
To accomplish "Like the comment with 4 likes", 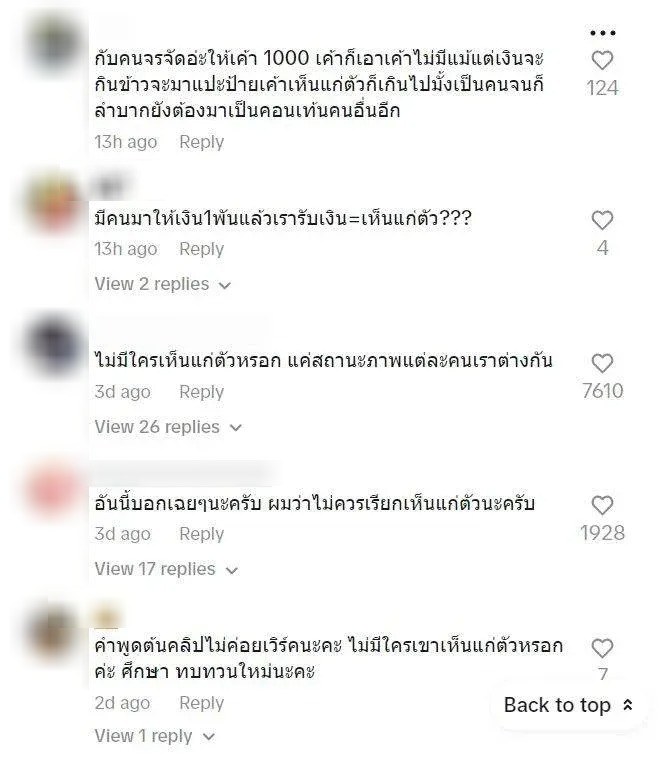I will (x=603, y=220).
